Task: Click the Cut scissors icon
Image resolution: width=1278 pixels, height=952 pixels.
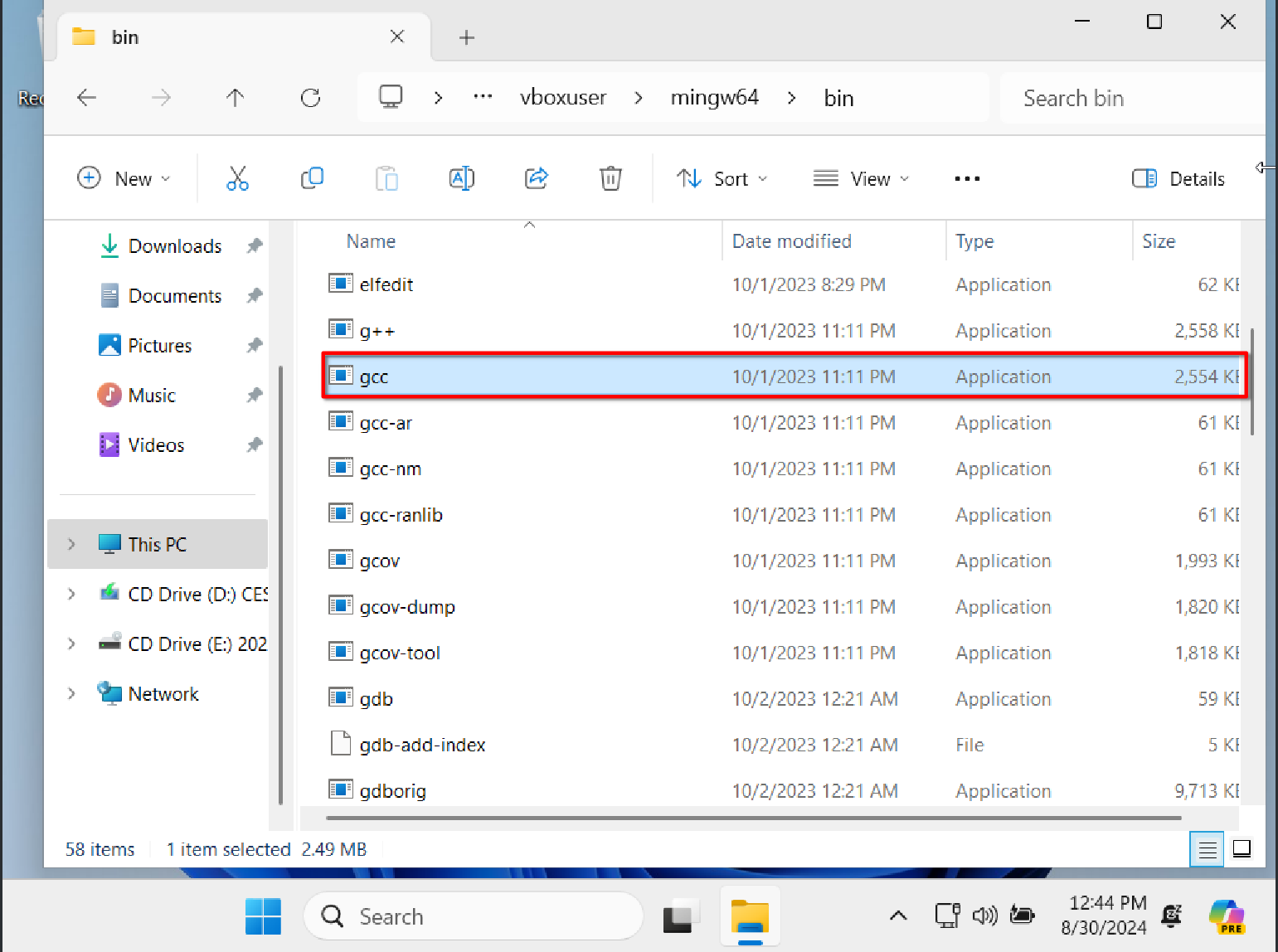Action: [x=237, y=178]
